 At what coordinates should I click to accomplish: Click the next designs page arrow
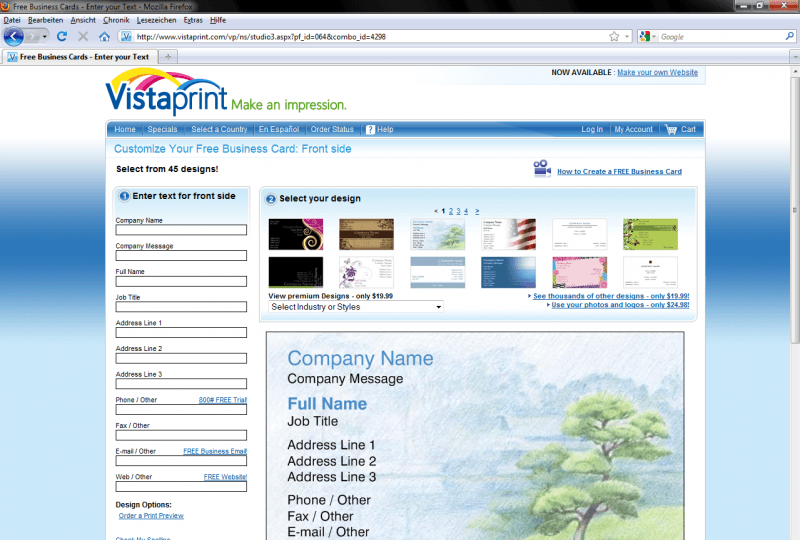tap(477, 211)
